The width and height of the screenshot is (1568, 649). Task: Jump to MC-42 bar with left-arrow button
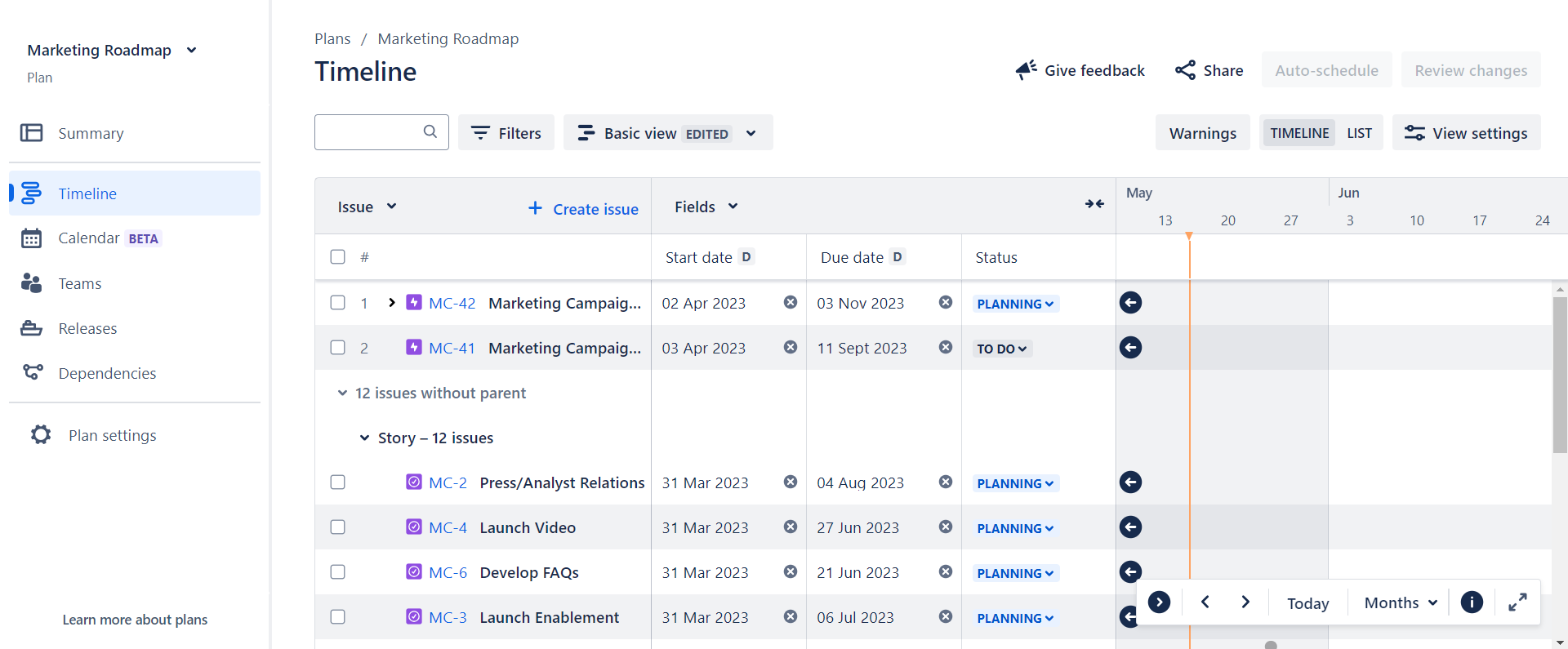tap(1130, 303)
